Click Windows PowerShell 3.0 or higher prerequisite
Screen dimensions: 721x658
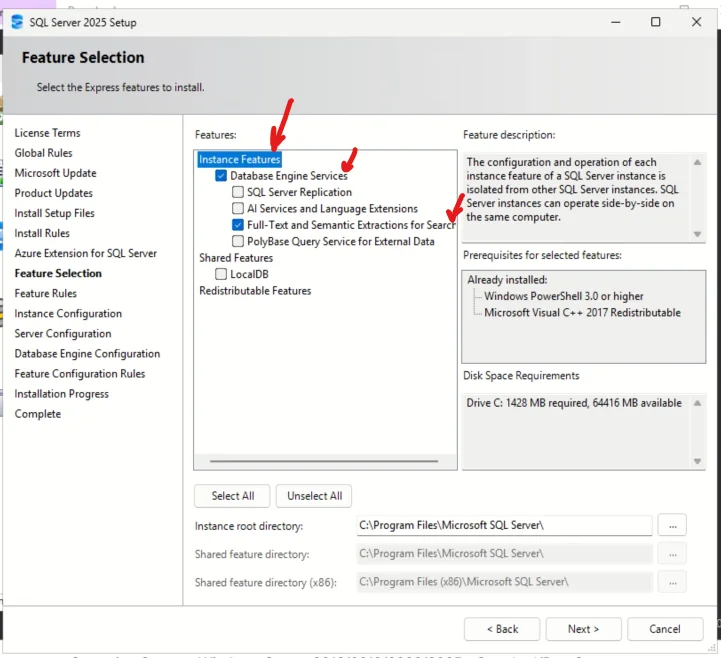[x=564, y=296]
